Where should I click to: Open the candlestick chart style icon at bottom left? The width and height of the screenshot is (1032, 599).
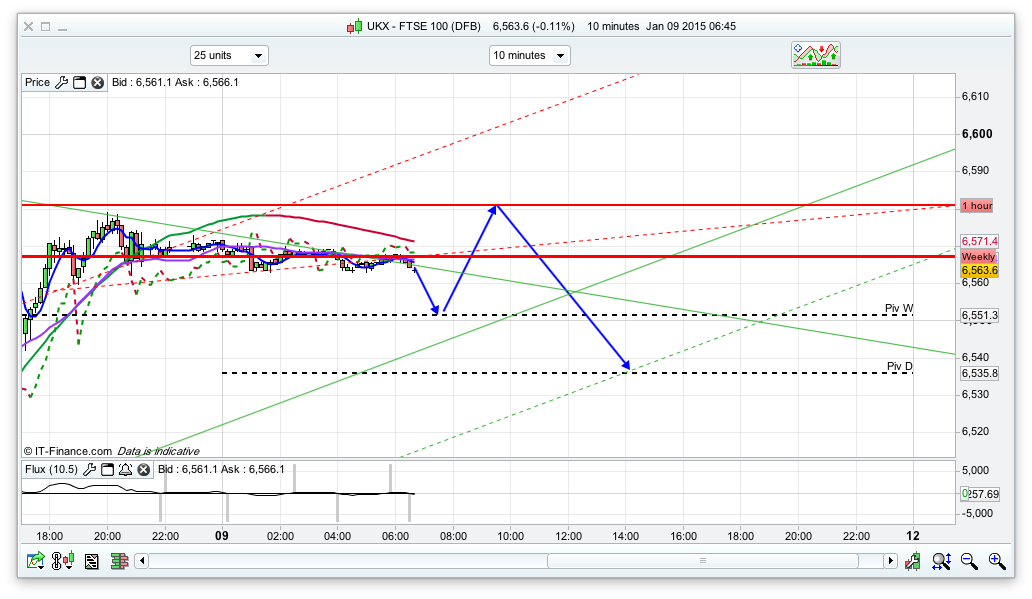click(x=64, y=562)
